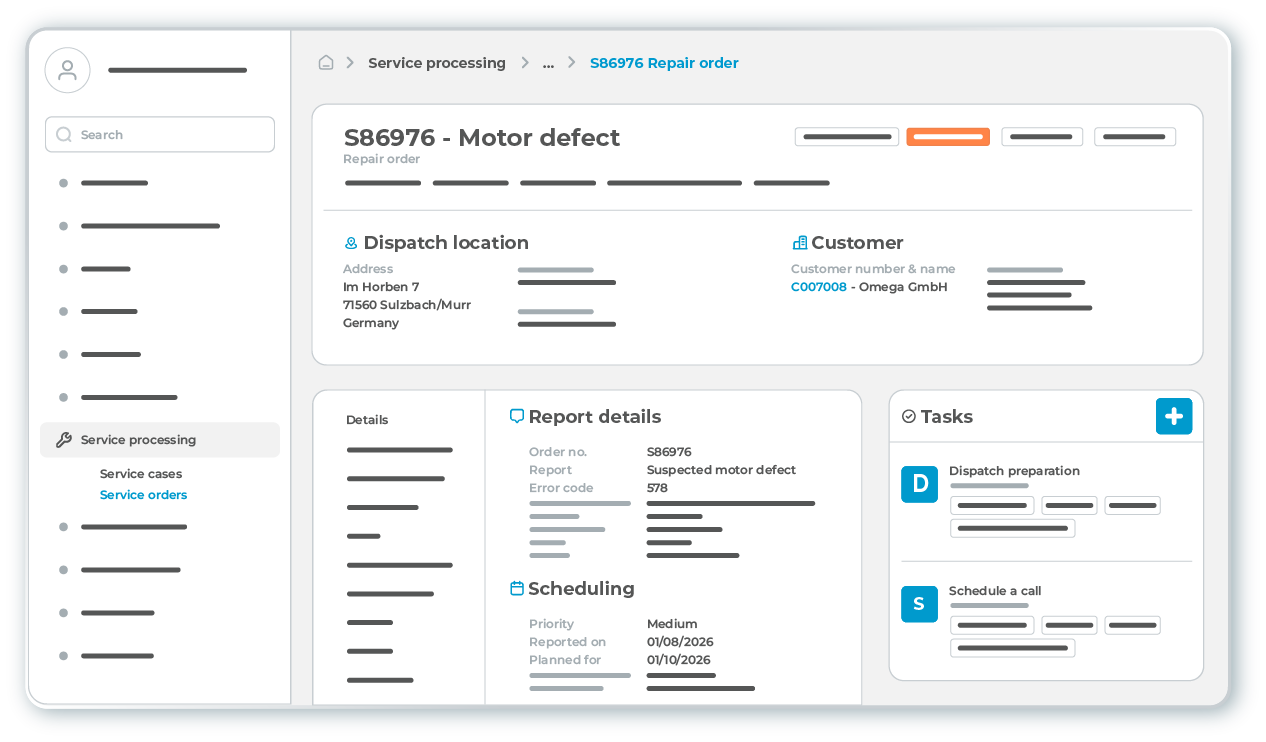Open Service orders submenu item
Viewport: 1266px width, 742px height.
[144, 495]
